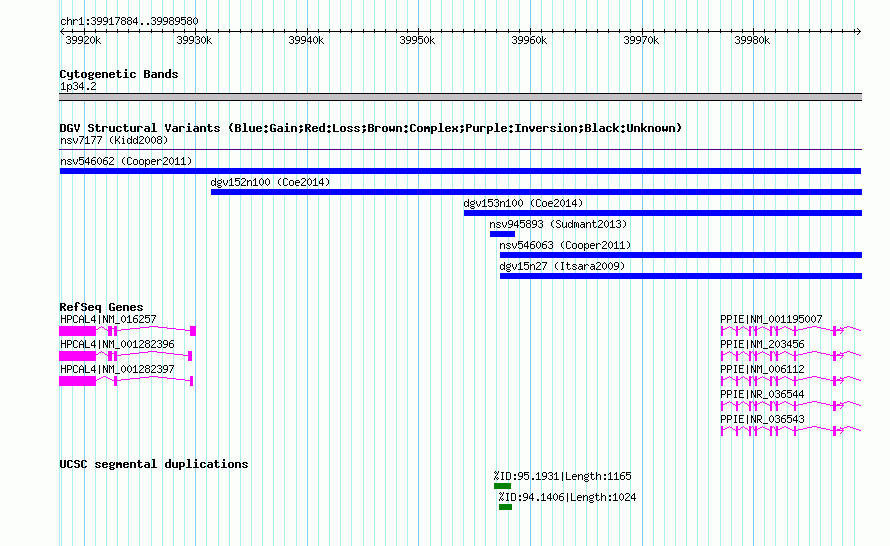Screen dimensions: 890x546
Task: Click the HPCAL4|NM_001282397 label
Action: pos(117,369)
